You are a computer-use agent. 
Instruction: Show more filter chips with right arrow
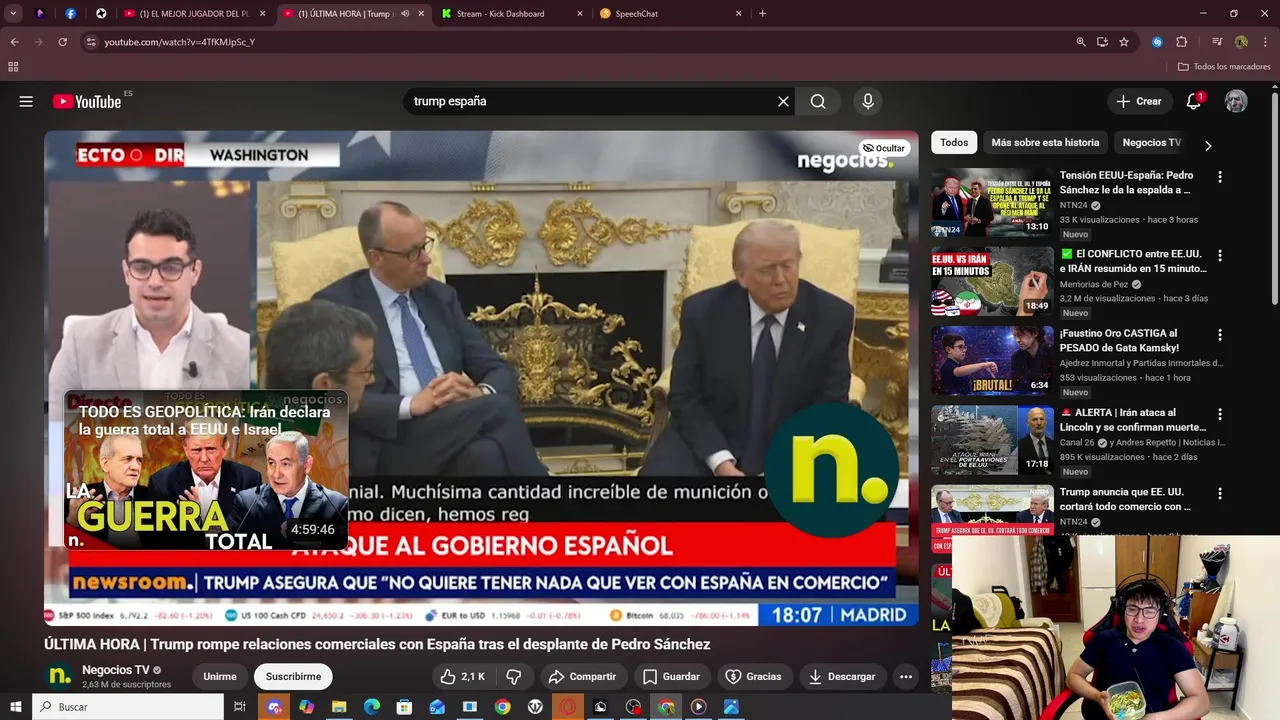click(x=1208, y=145)
